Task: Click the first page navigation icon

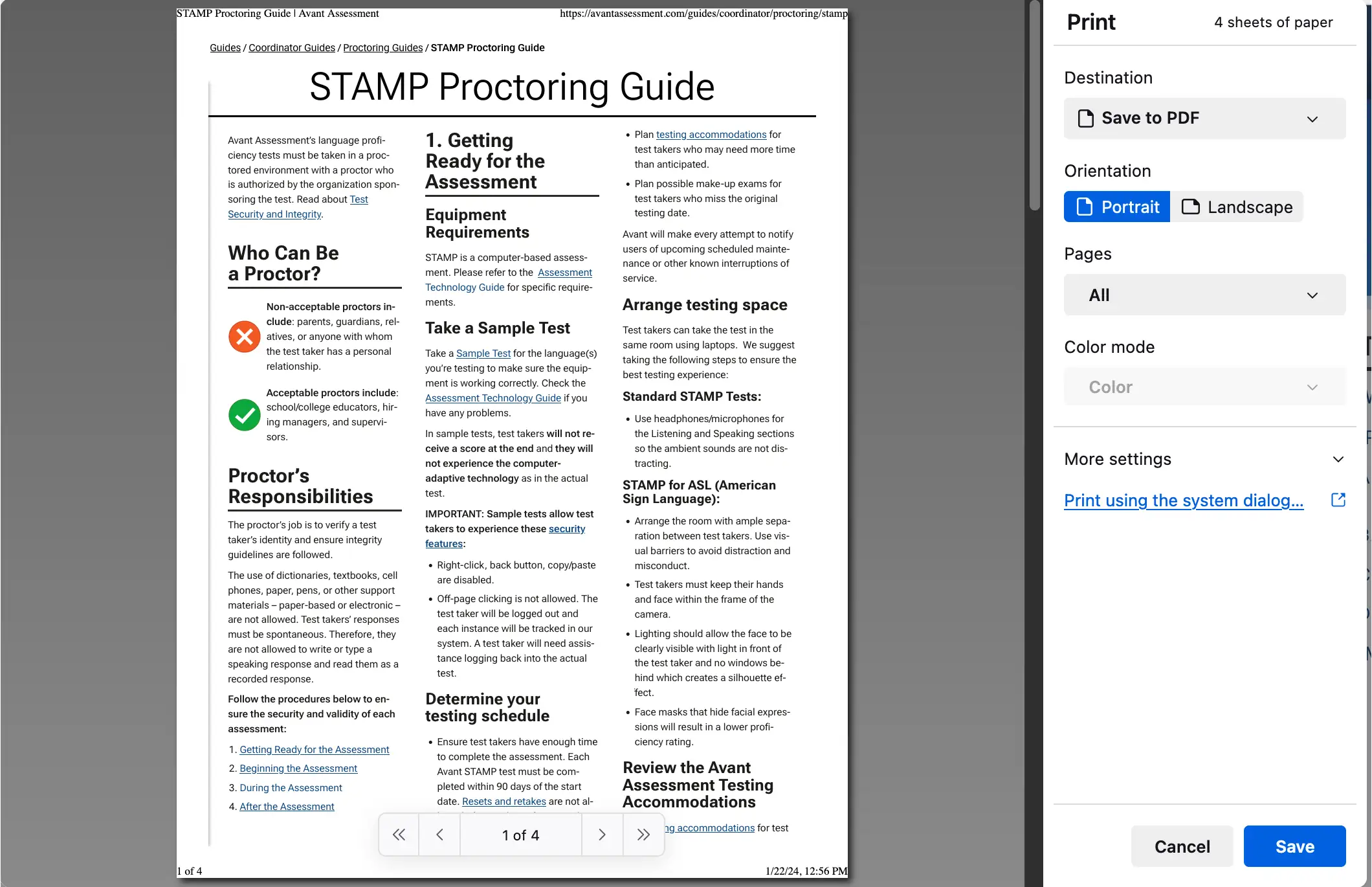Action: pyautogui.click(x=399, y=834)
